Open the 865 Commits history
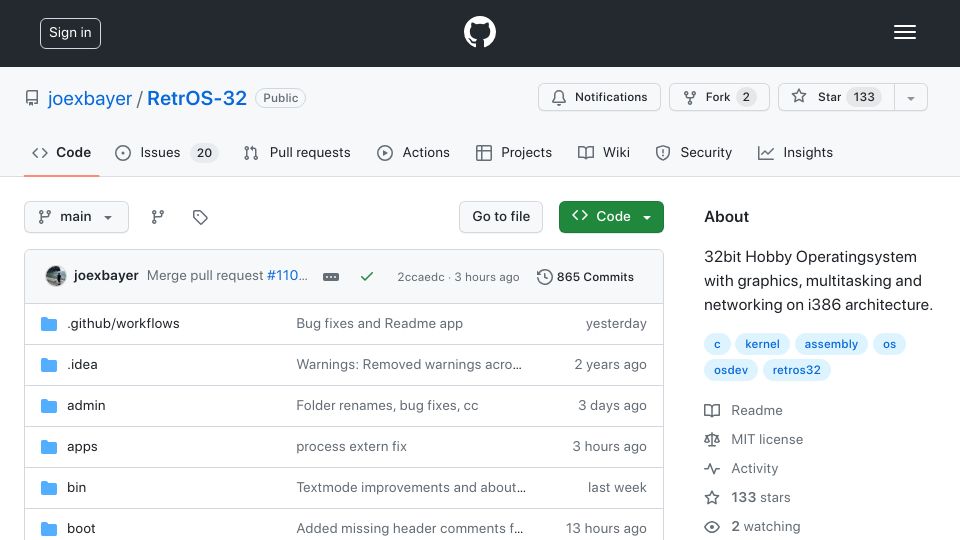This screenshot has width=960, height=540. coord(585,277)
